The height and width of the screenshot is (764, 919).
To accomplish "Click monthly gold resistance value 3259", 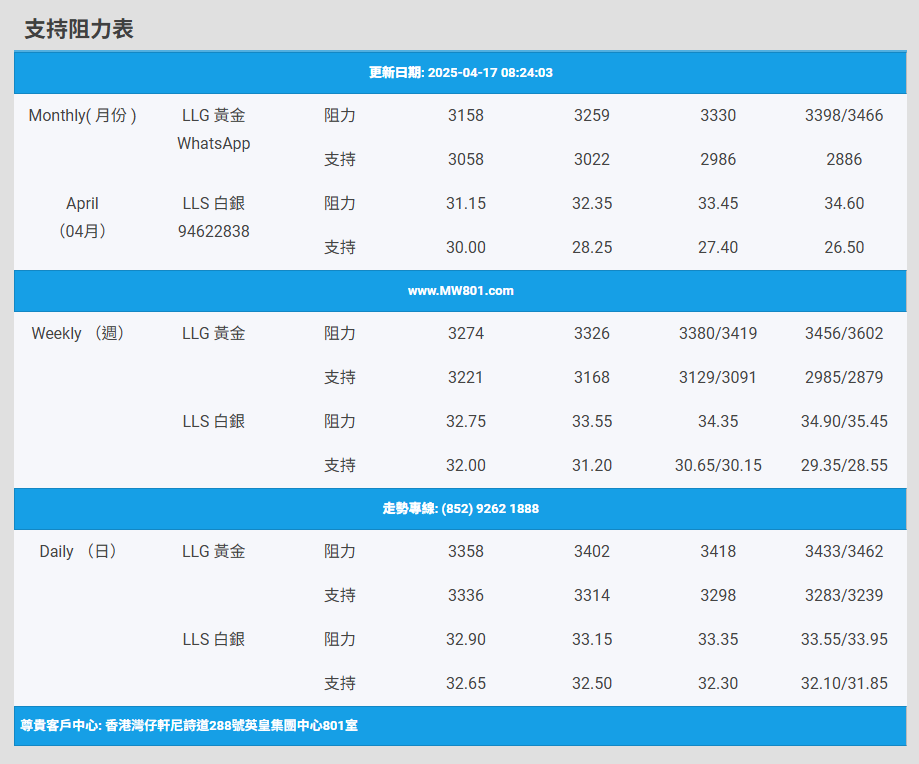I will pos(592,115).
